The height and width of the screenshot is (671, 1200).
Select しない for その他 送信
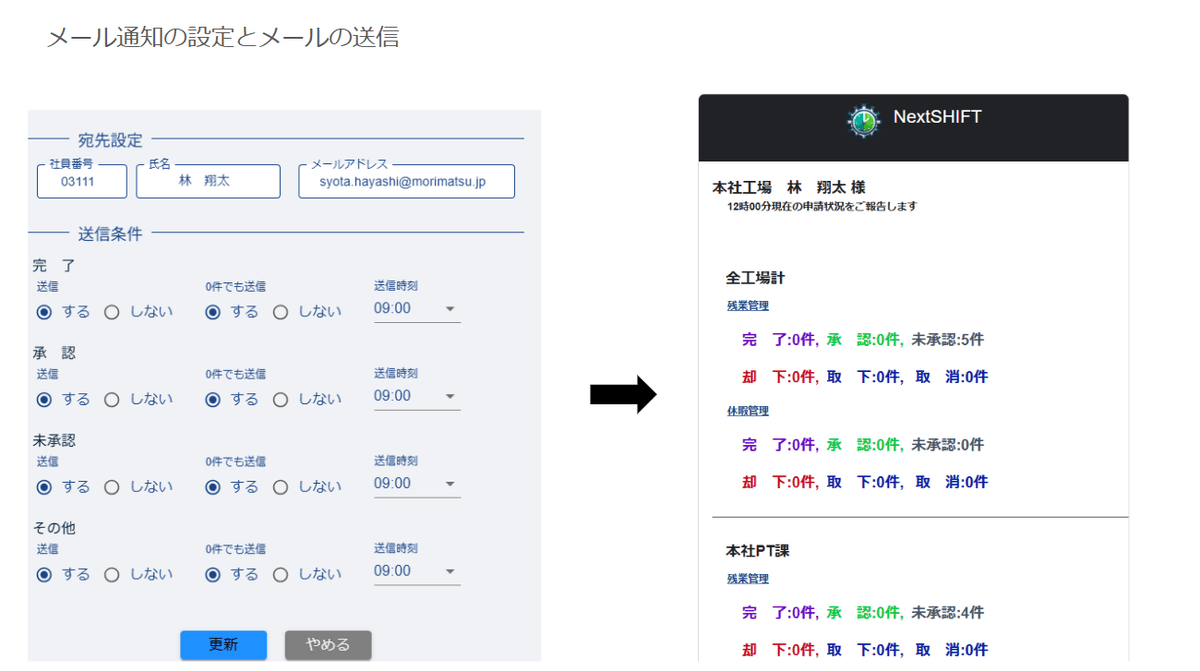(x=111, y=574)
